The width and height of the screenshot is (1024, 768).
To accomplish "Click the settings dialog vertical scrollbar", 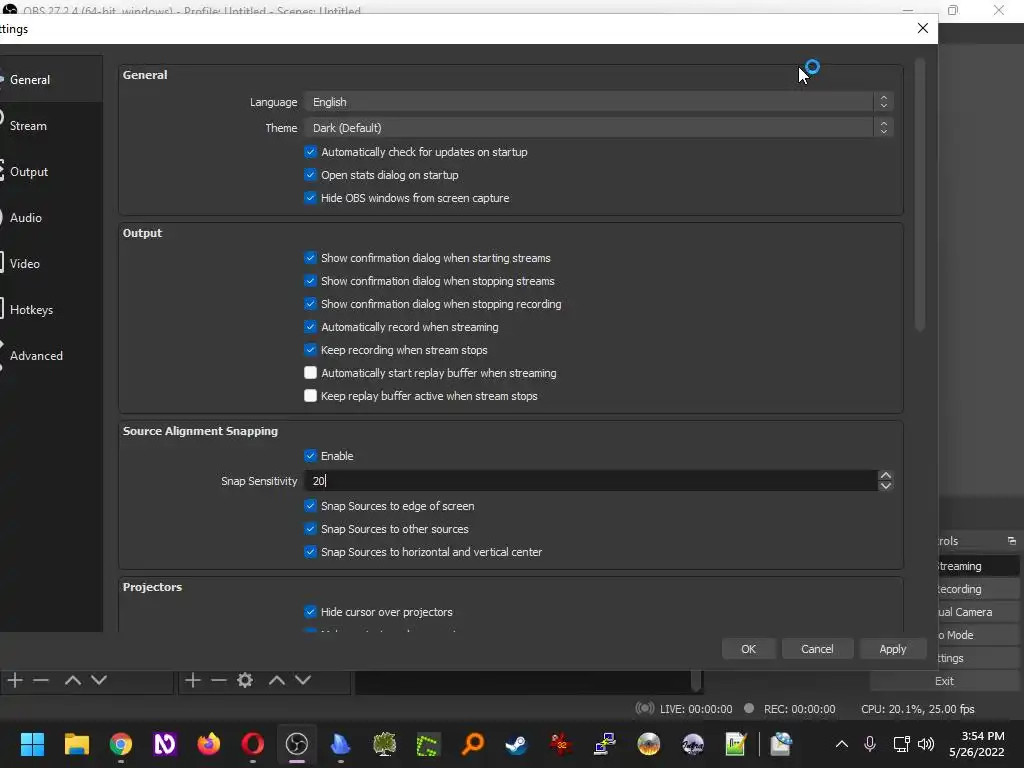I will pyautogui.click(x=920, y=196).
